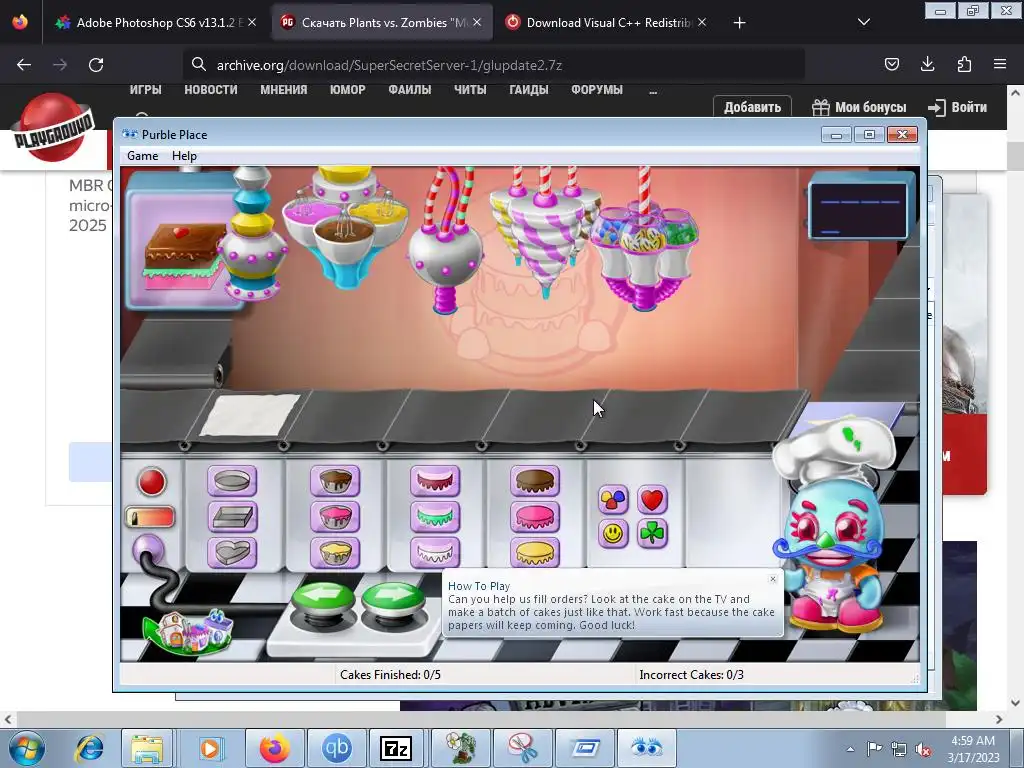Save page to Pocket
The height and width of the screenshot is (768, 1024).
pyautogui.click(x=891, y=64)
